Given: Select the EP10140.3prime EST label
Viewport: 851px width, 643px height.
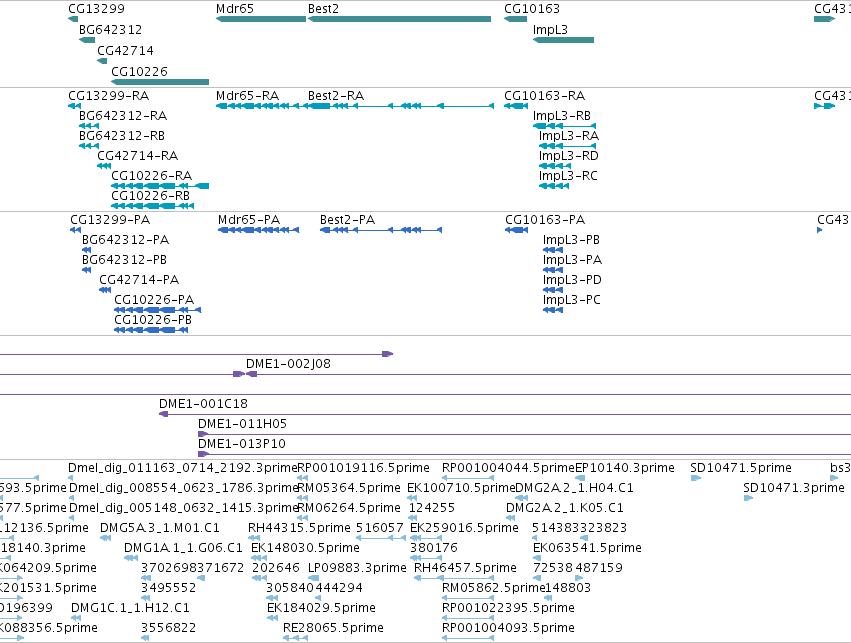Looking at the screenshot, I should [625, 468].
